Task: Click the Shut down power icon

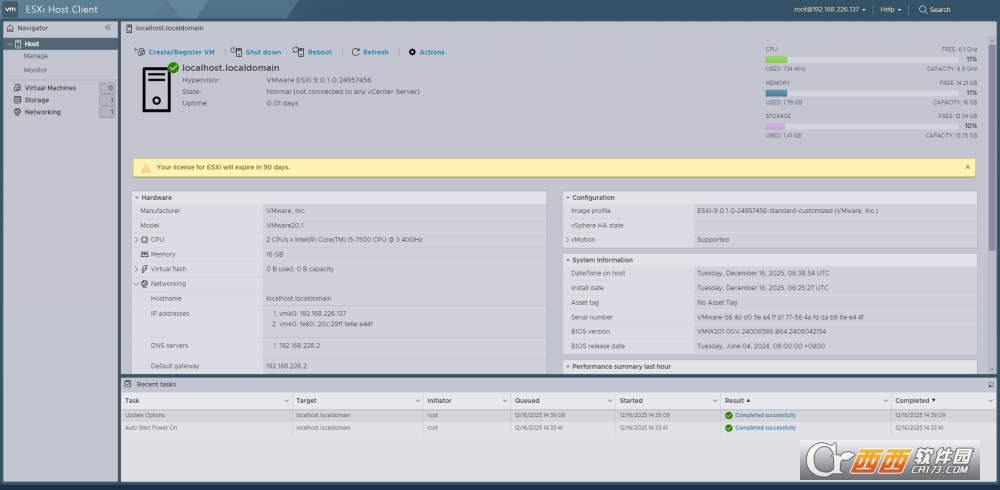Action: pos(236,52)
